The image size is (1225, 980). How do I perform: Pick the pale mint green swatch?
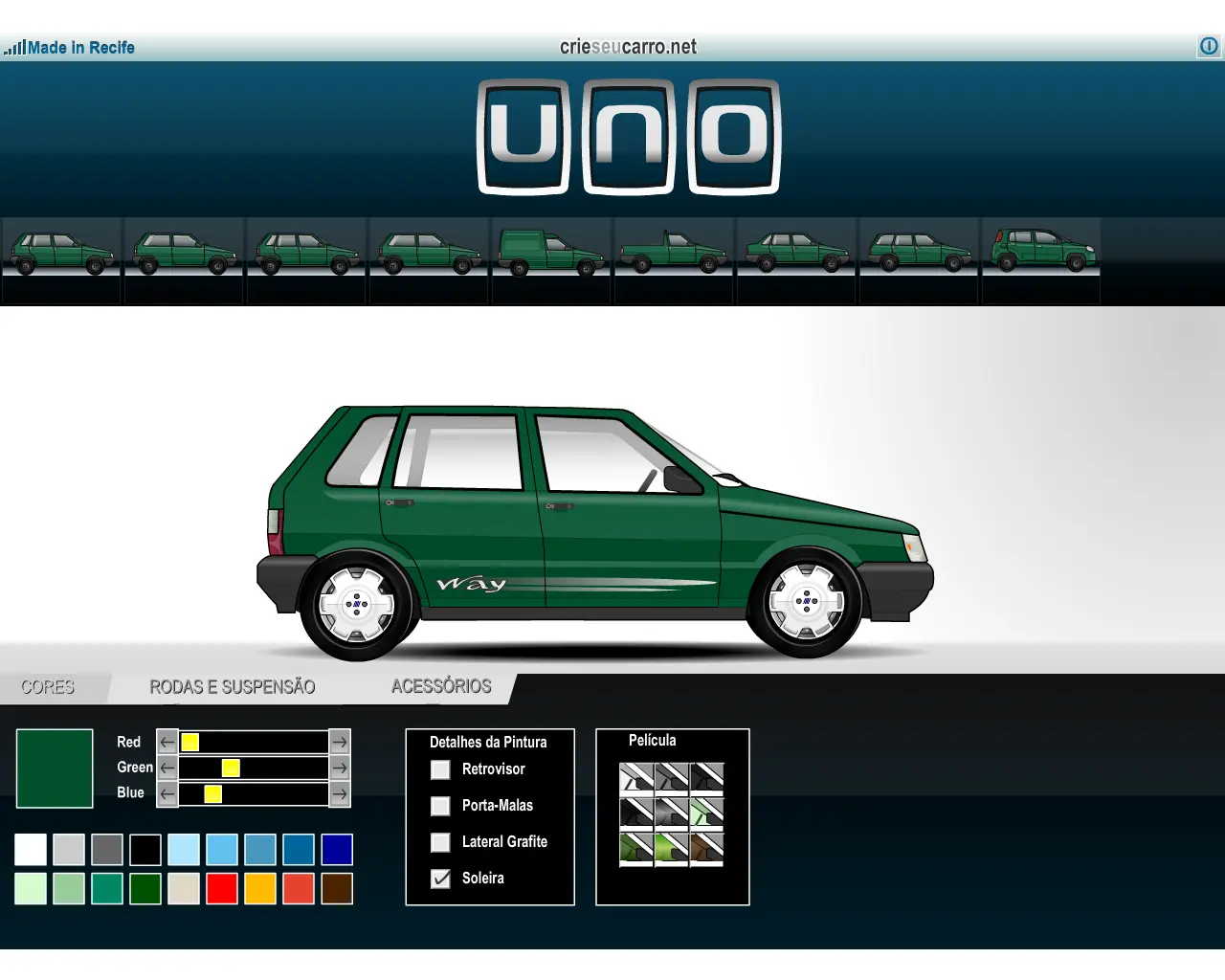point(31,888)
